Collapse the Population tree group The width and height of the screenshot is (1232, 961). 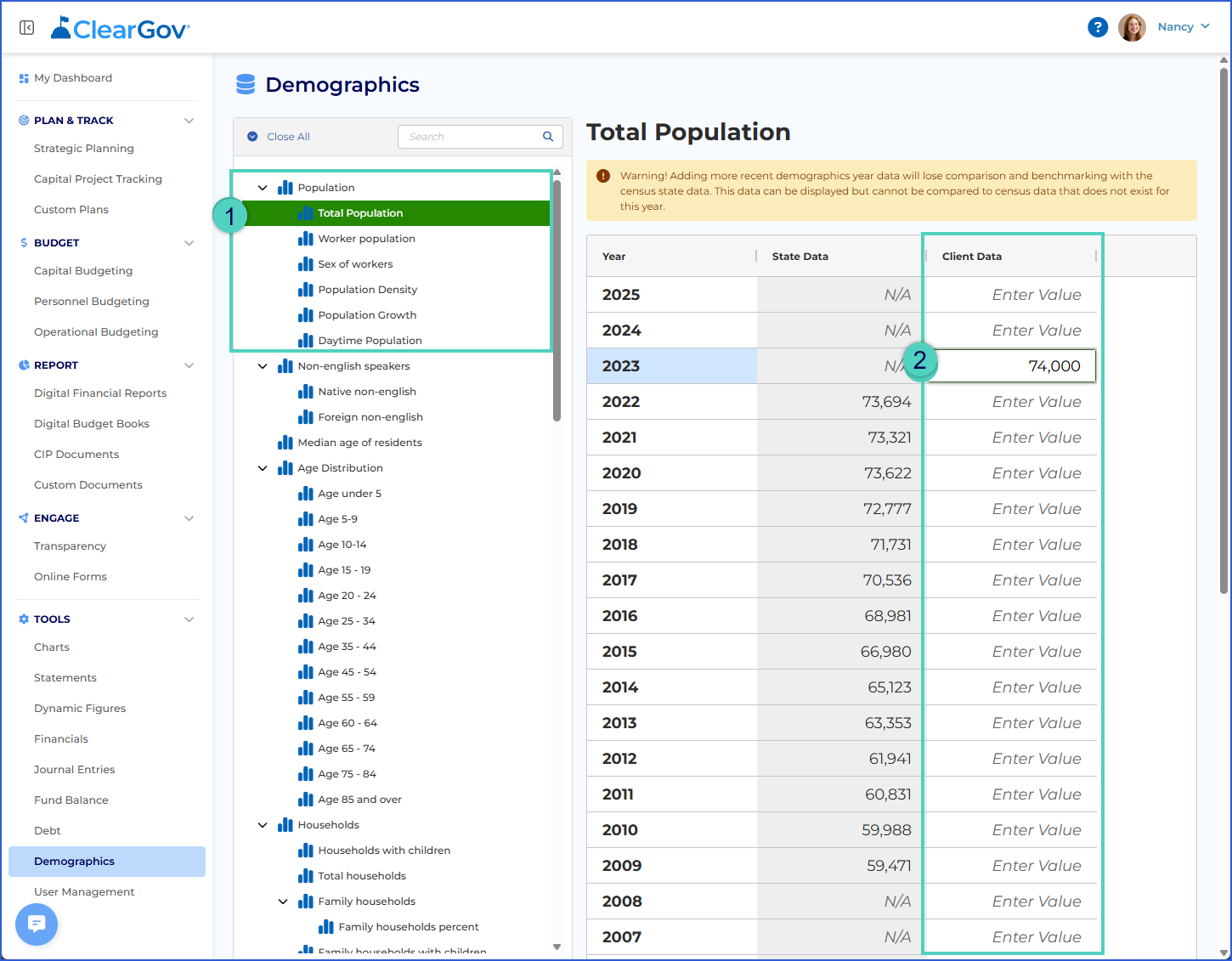(263, 188)
